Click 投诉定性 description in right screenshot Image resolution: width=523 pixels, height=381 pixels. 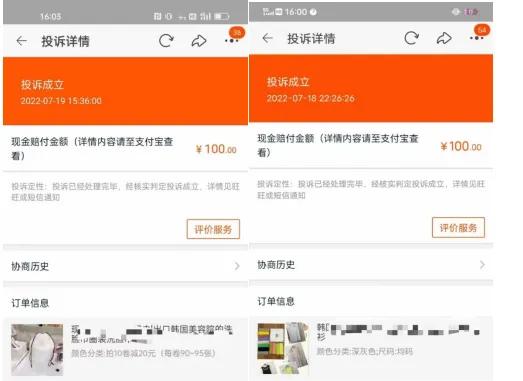tap(371, 189)
